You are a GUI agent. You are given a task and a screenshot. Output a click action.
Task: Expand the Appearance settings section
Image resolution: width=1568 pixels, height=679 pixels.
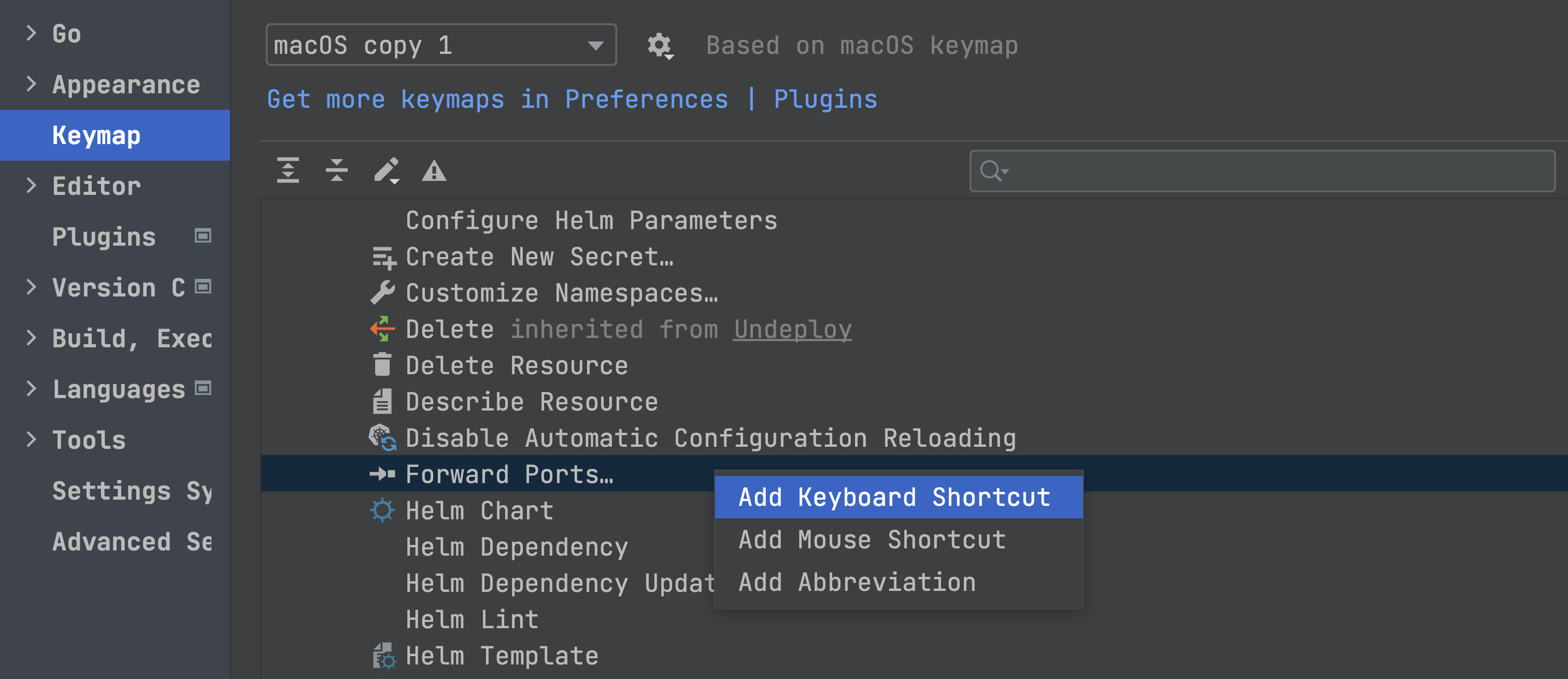click(x=32, y=84)
